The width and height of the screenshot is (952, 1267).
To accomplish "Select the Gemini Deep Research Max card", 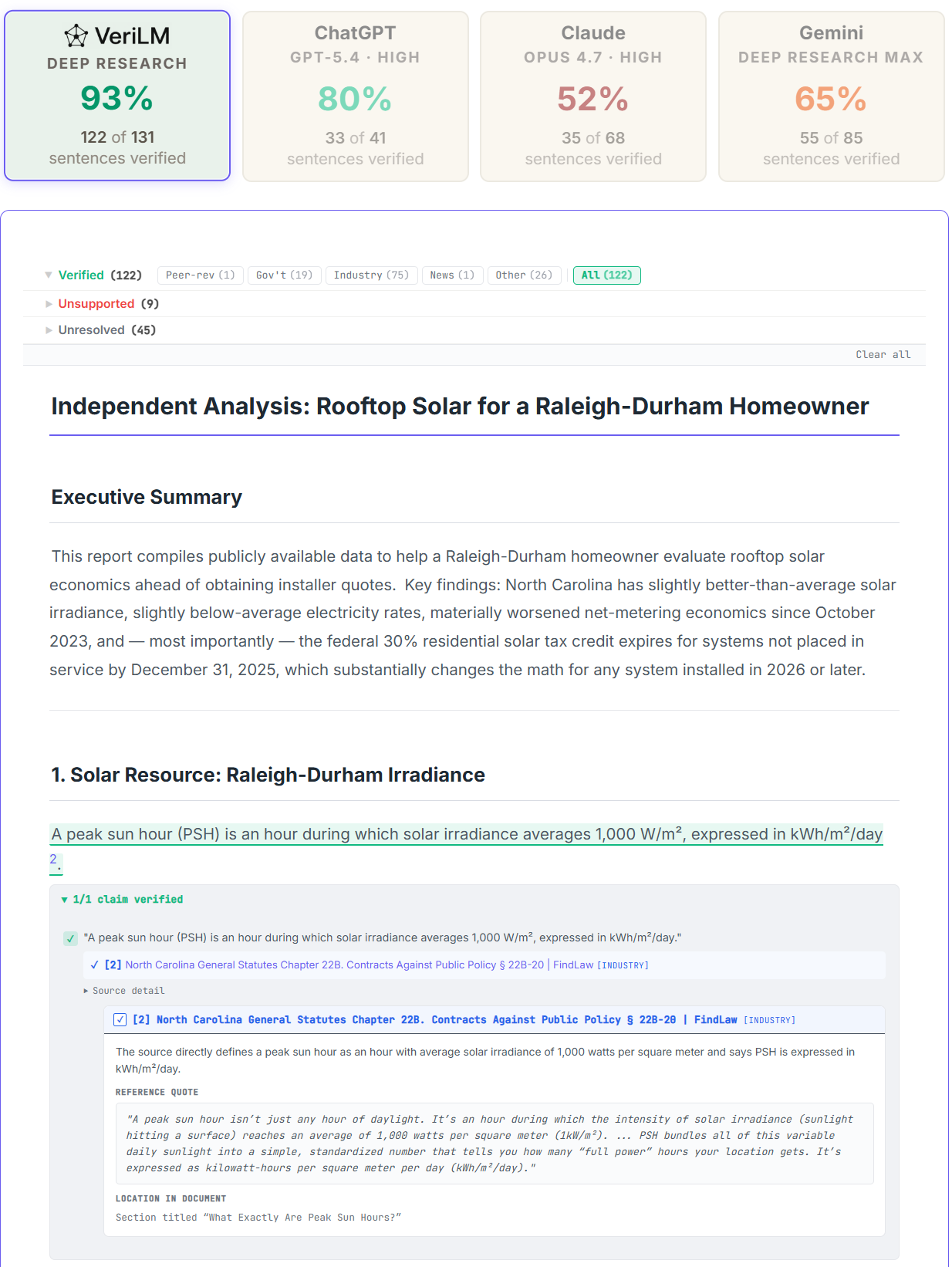I will click(831, 96).
